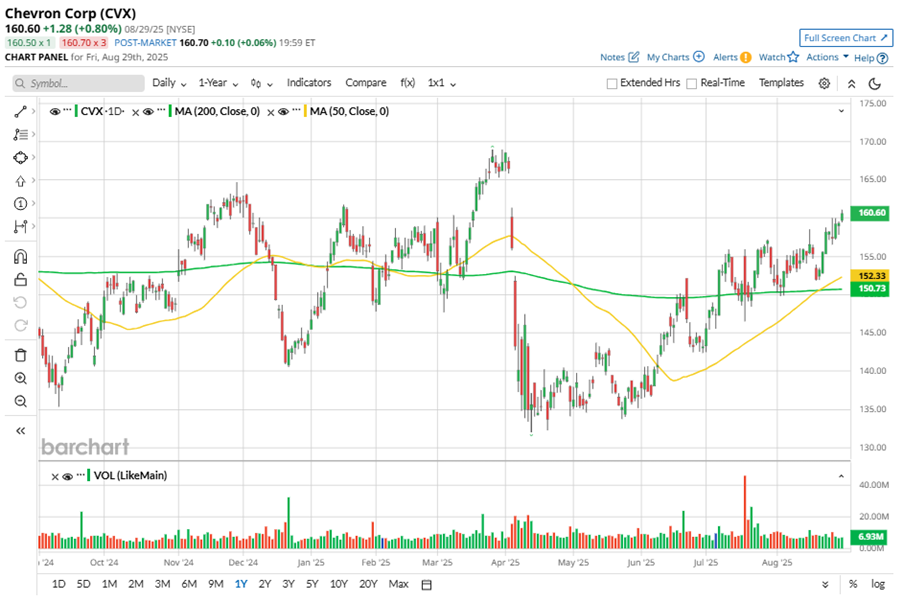Select the 6M time range
The height and width of the screenshot is (601, 903).
(189, 584)
